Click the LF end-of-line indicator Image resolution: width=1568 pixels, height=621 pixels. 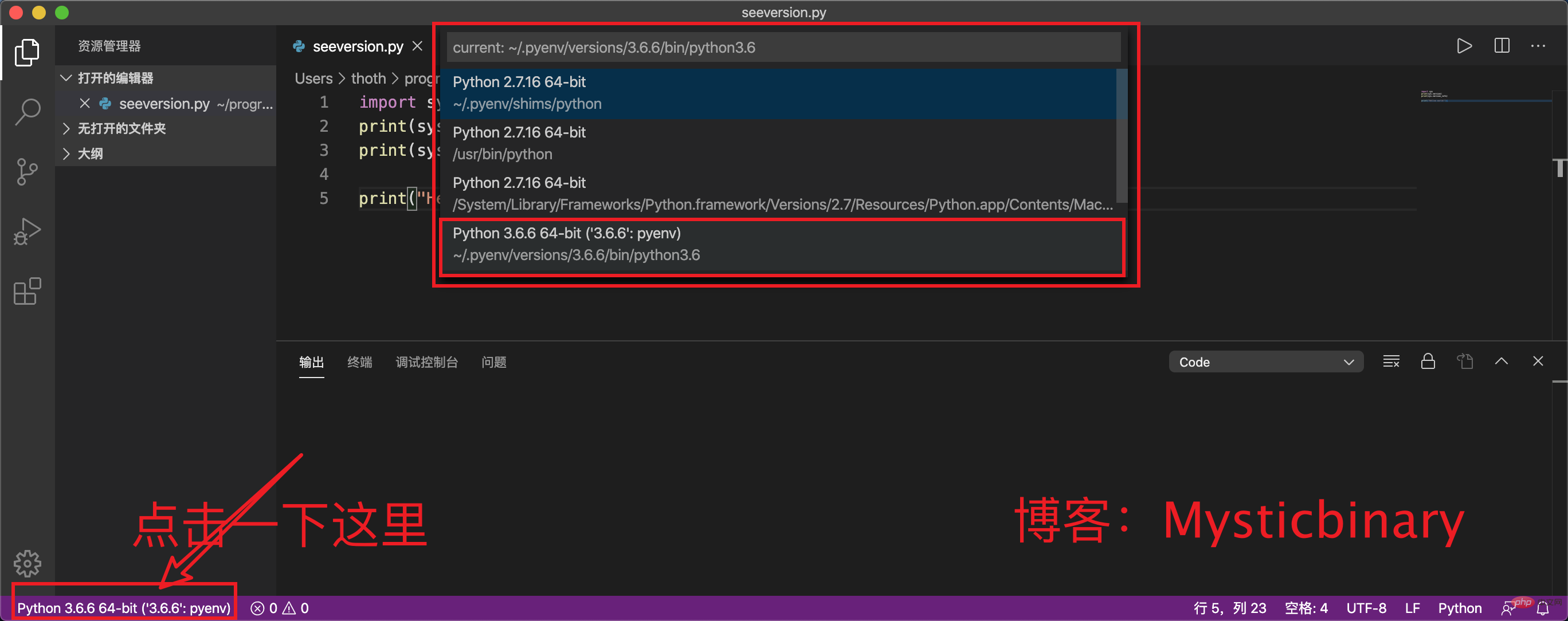(x=1412, y=608)
